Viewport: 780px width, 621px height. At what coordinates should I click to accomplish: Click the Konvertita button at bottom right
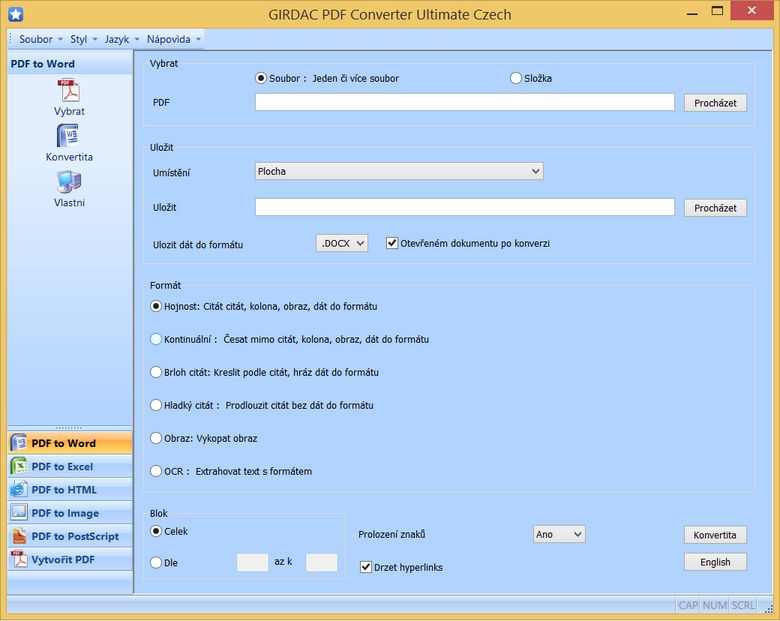tap(715, 535)
